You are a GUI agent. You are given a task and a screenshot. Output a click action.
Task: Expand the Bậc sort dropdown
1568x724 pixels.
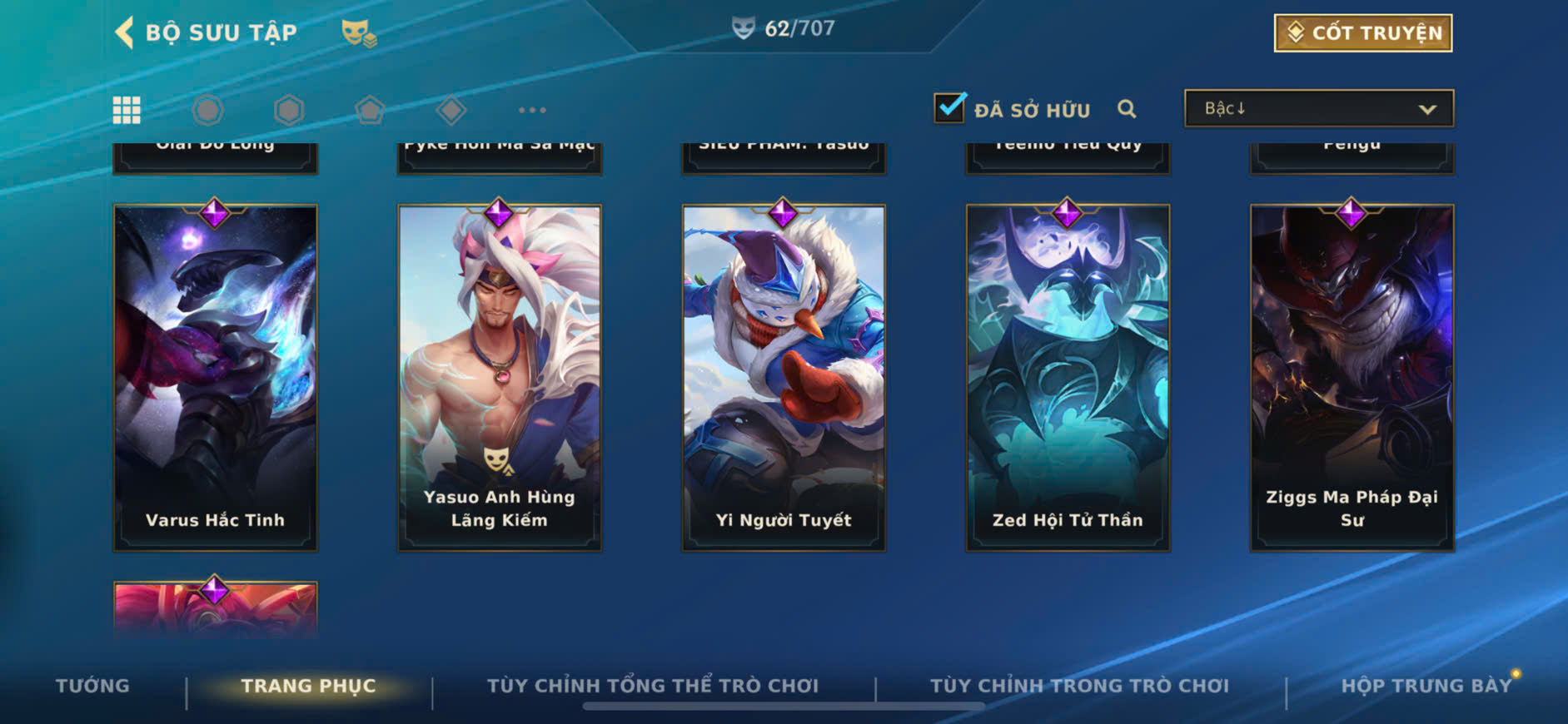[x=1319, y=108]
